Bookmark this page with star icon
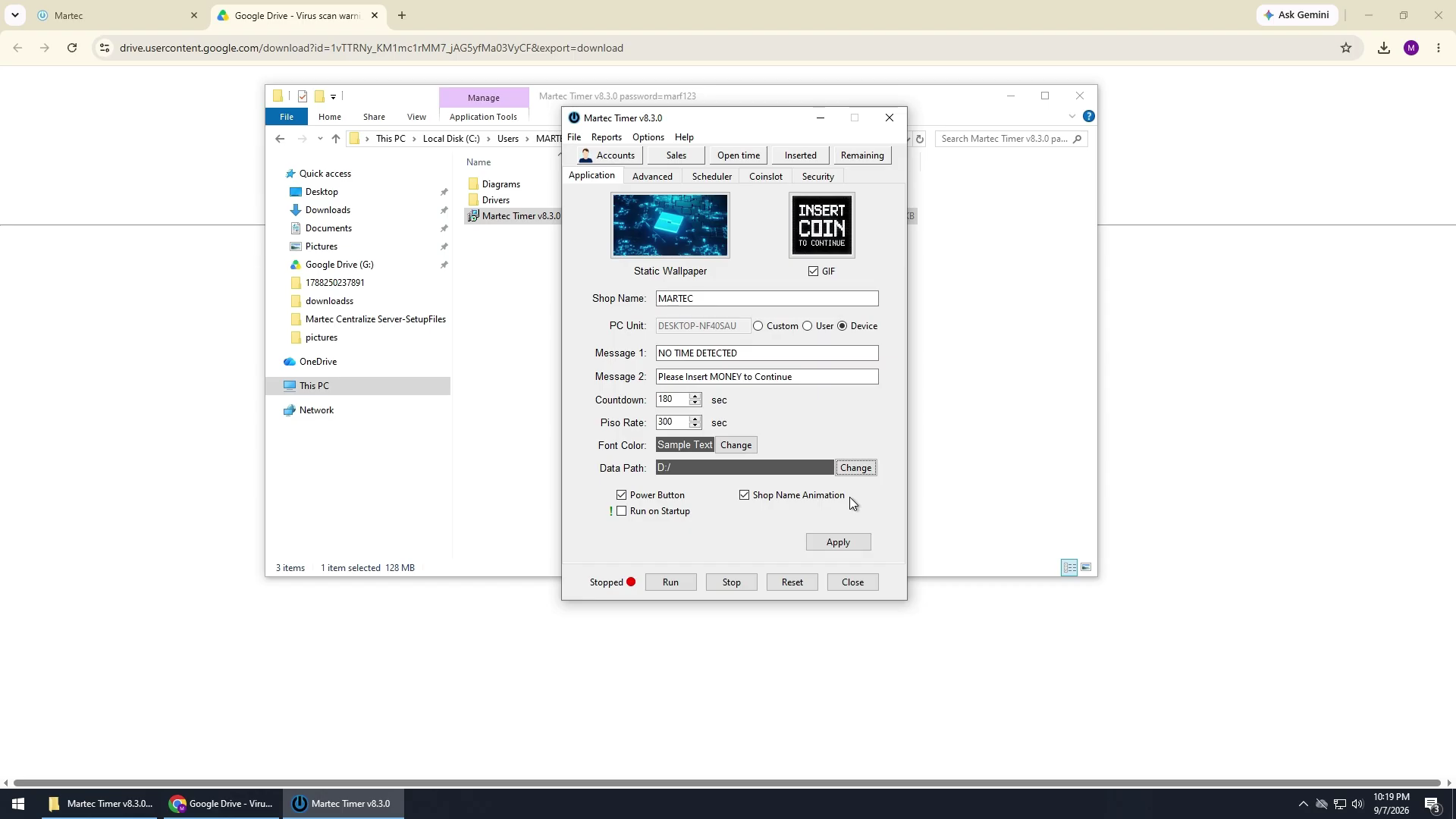This screenshot has width=1456, height=819. pyautogui.click(x=1346, y=48)
